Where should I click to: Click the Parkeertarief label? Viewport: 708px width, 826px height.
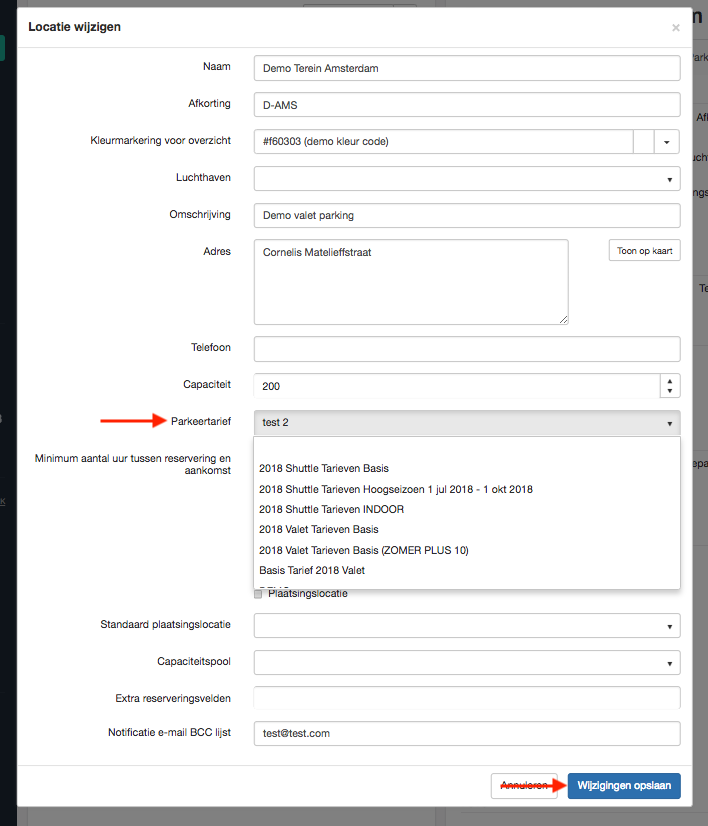201,421
